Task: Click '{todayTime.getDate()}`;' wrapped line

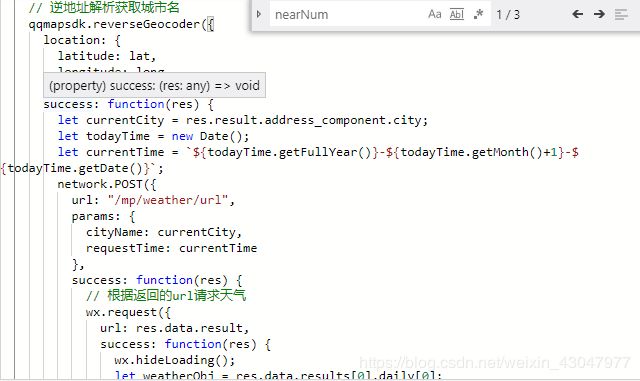Action: click(82, 168)
